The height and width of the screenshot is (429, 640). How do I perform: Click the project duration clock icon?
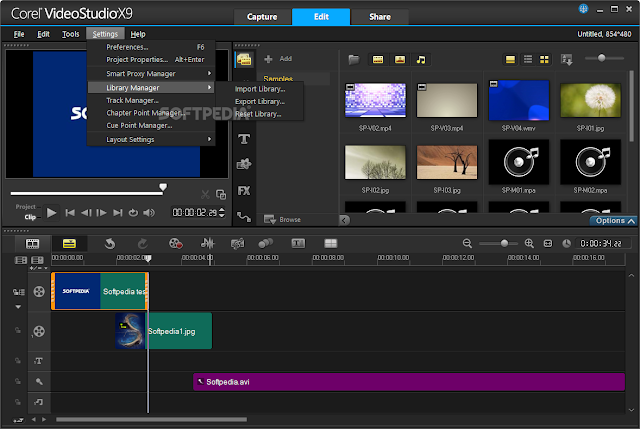(x=567, y=244)
